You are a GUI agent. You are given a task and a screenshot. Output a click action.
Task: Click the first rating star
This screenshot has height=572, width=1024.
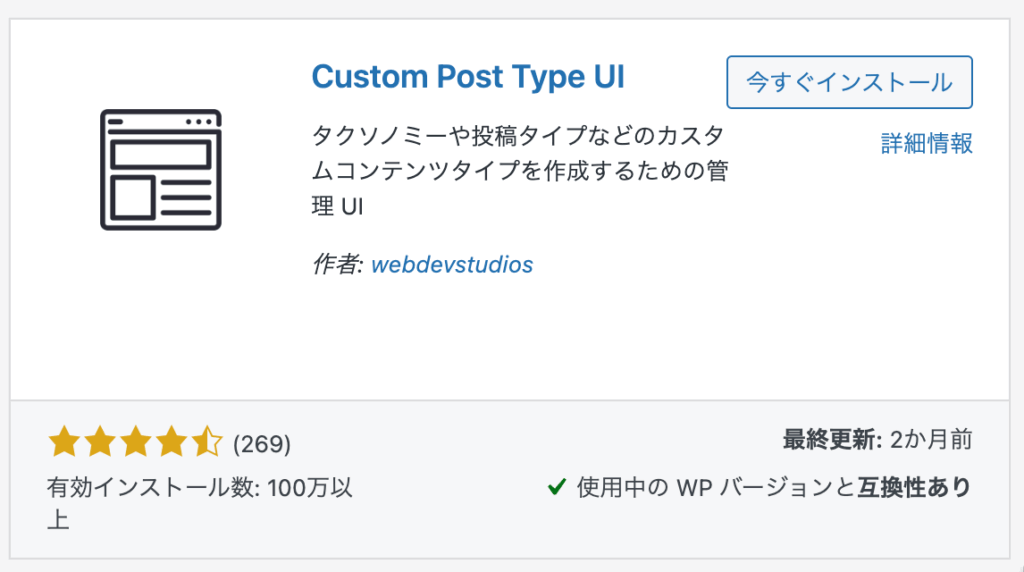(x=64, y=441)
